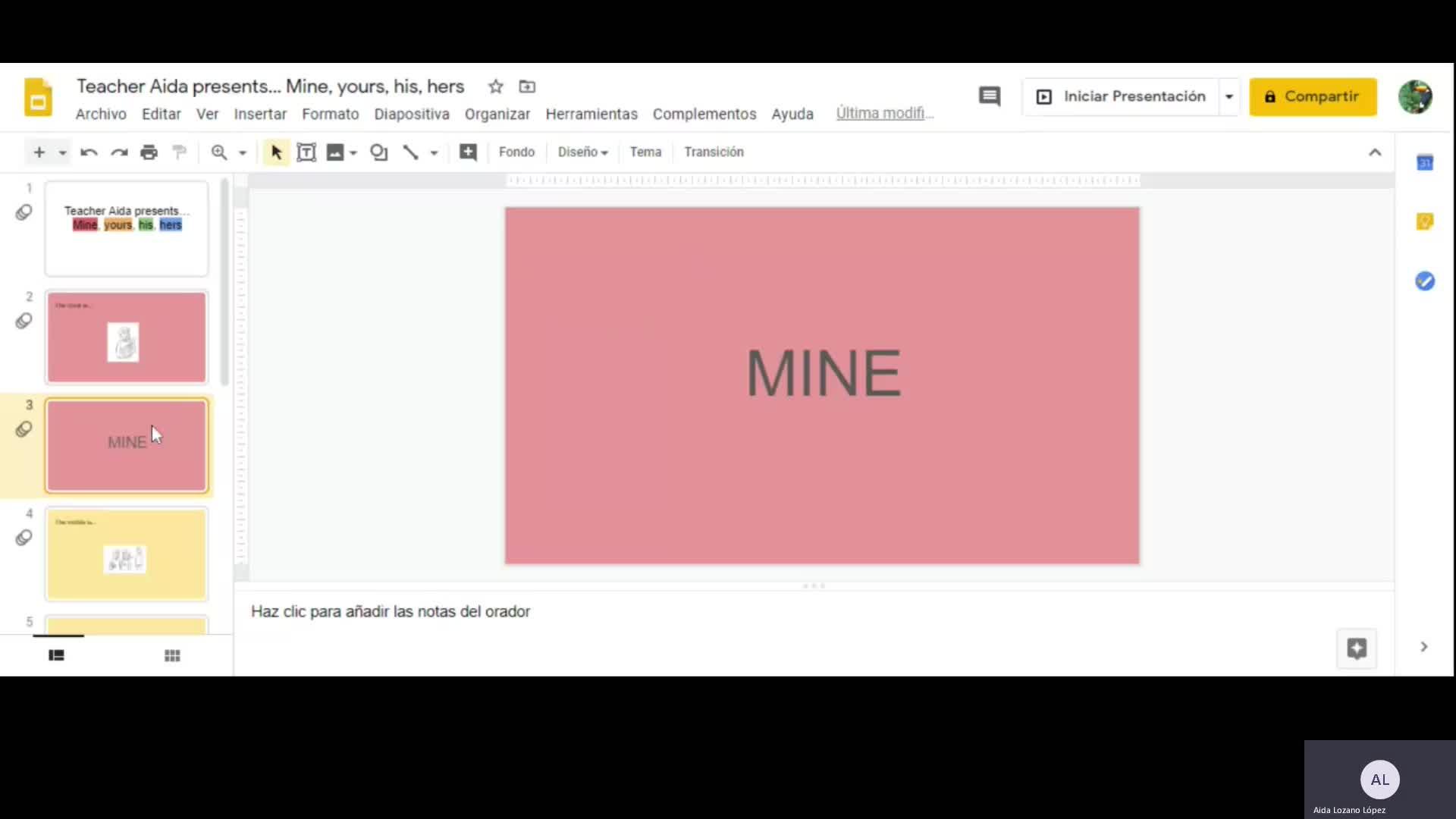Open the Insertar menu
This screenshot has width=1456, height=819.
coord(259,114)
